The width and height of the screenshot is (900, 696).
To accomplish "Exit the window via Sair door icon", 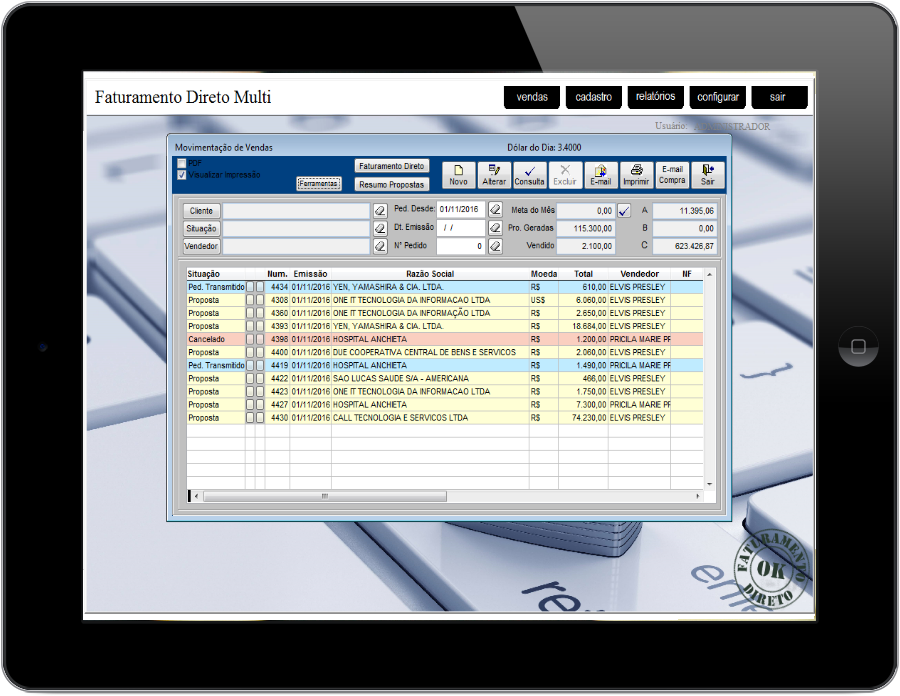I will coord(708,175).
